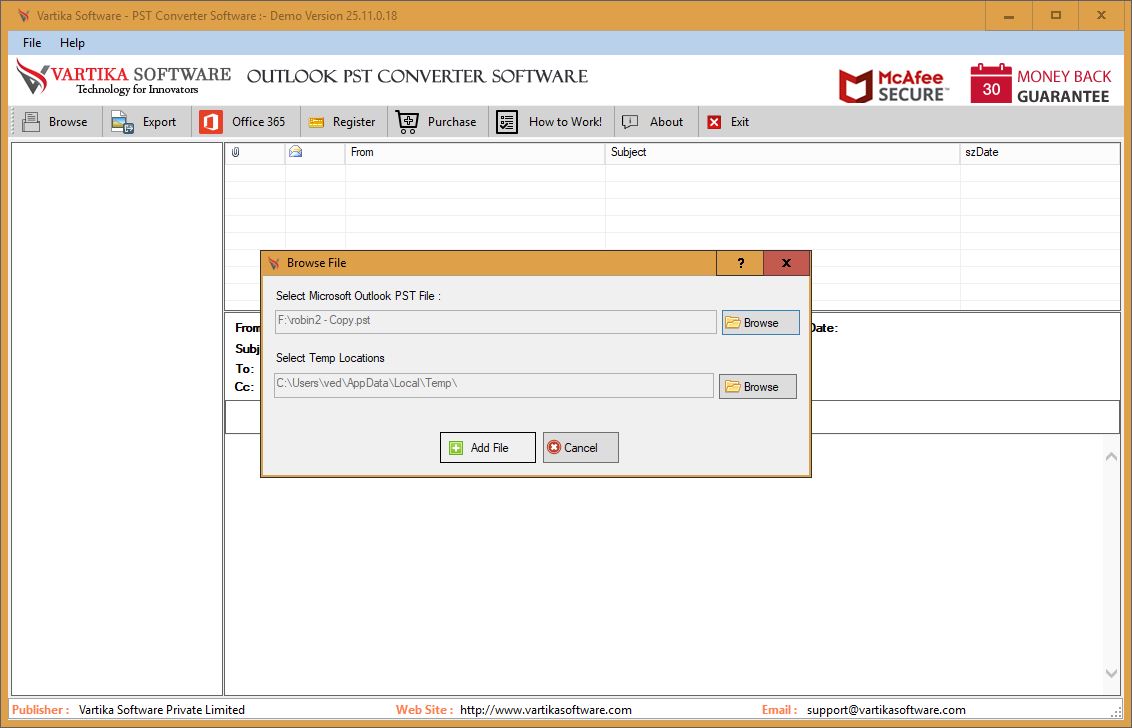Cancel the Browse File dialog
Screen dimensions: 1132x728
(580, 448)
